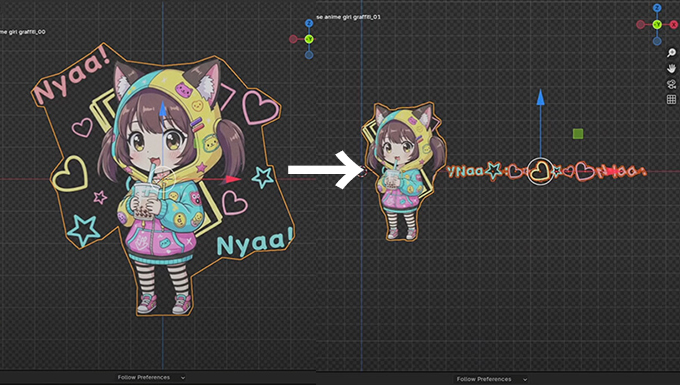Viewport: 680px width, 385px height.
Task: Click blue Z move arrow in right viewport
Action: 540,98
